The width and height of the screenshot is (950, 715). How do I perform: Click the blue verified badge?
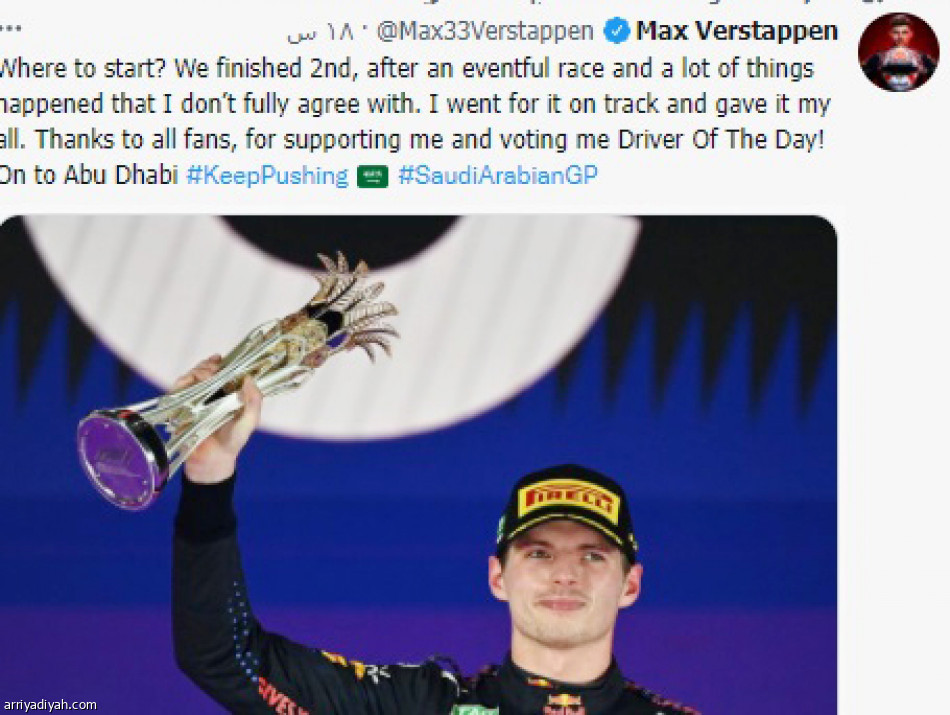pos(617,31)
